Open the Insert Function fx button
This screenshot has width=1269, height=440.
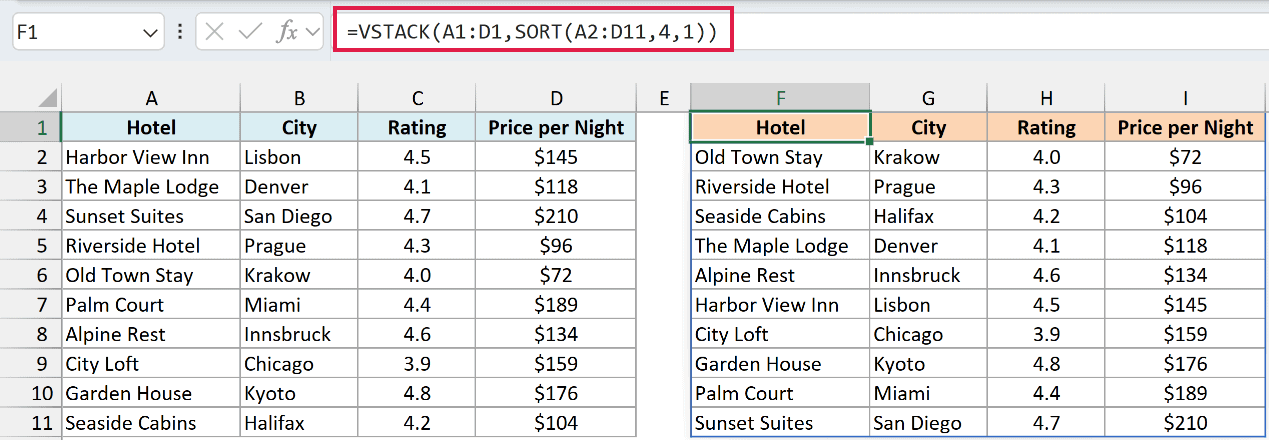[x=287, y=32]
